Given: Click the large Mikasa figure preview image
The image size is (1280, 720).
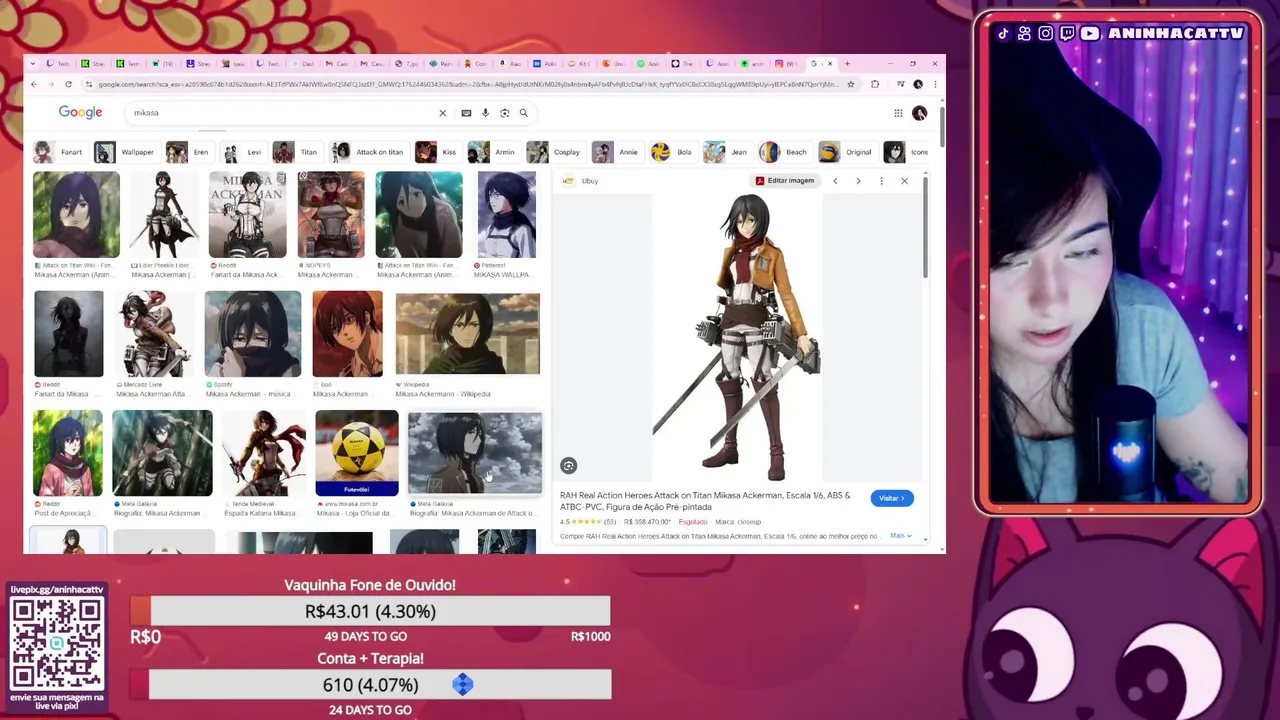Looking at the screenshot, I should click(738, 337).
